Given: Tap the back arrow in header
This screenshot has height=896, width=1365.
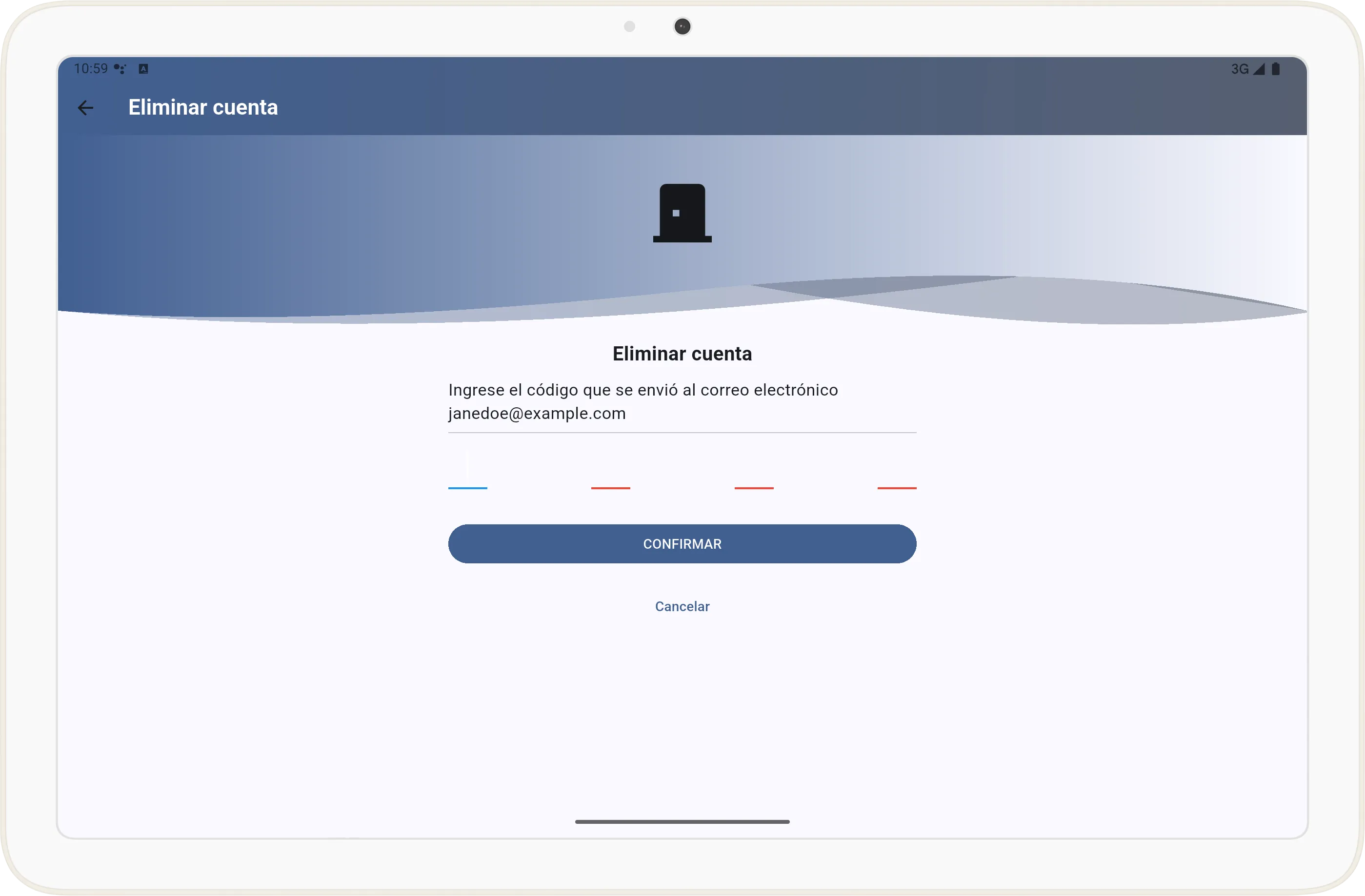Looking at the screenshot, I should pos(85,108).
